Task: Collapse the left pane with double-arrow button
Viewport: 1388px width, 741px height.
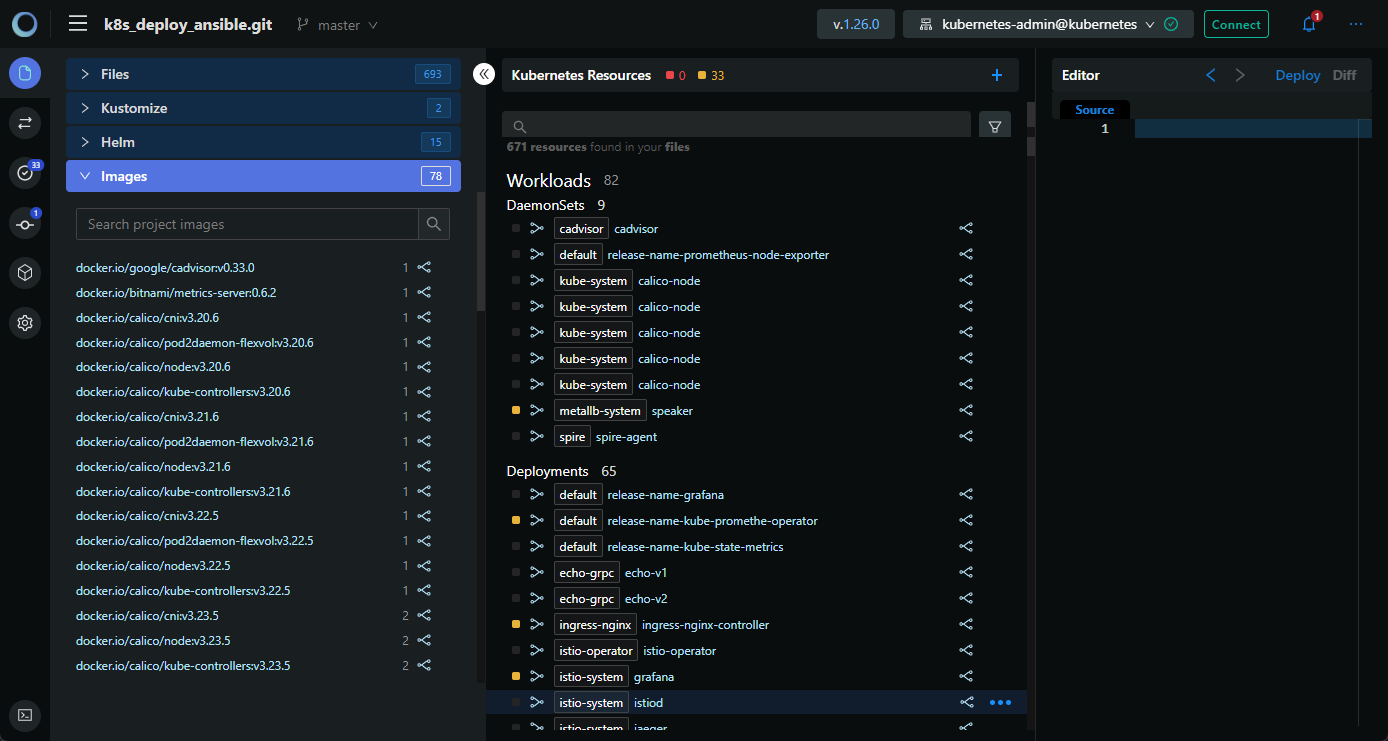Action: coord(483,74)
